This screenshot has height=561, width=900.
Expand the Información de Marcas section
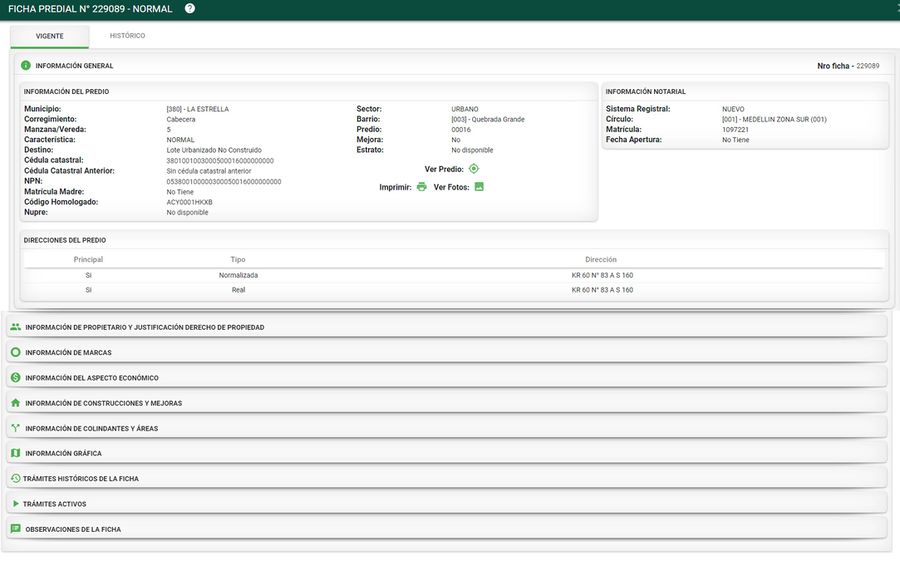click(x=447, y=352)
